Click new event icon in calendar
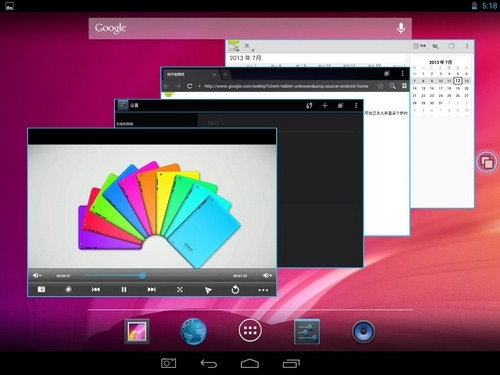 pos(435,46)
